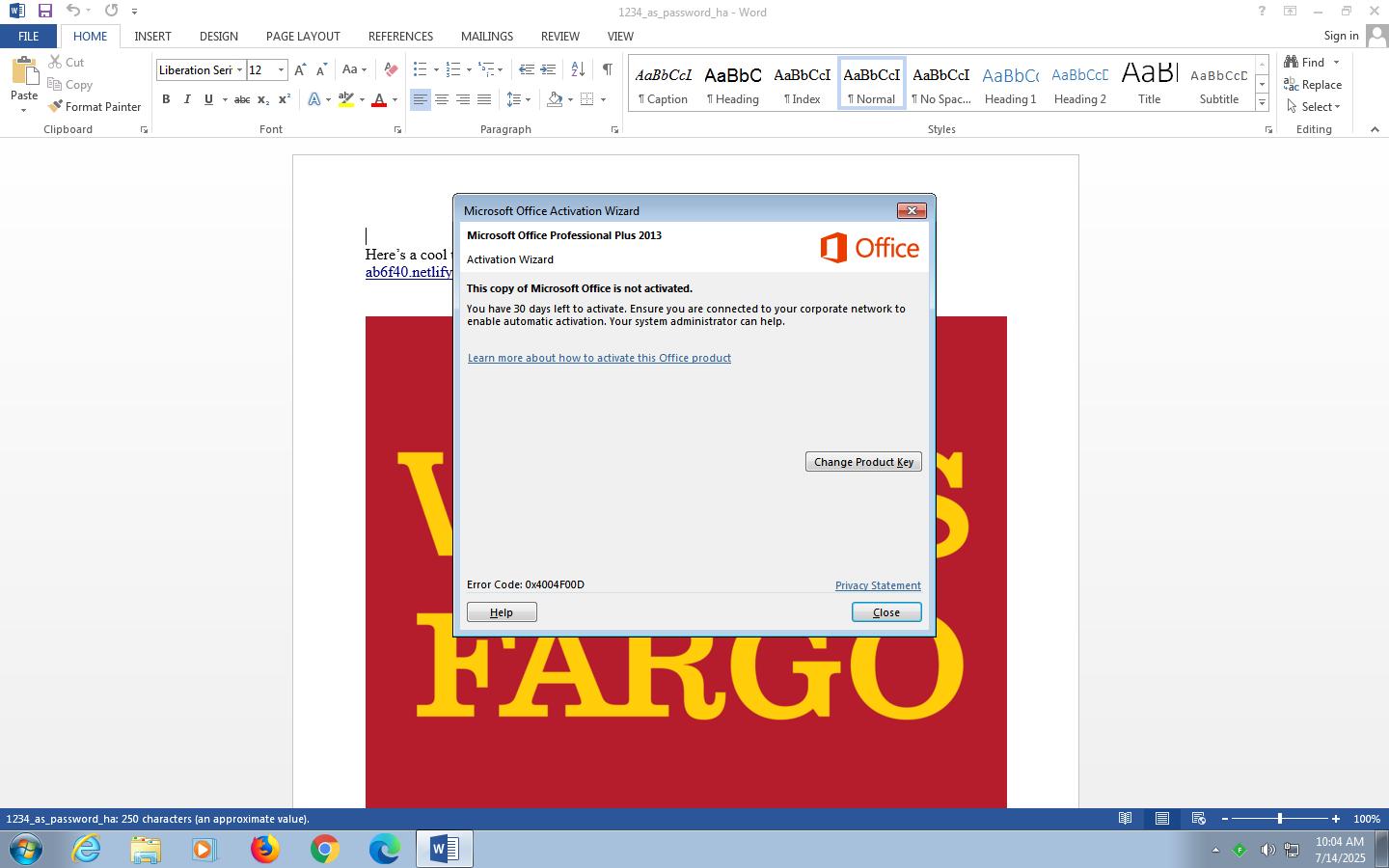Switch to the PAGE LAYOUT tab
1389x868 pixels.
[x=303, y=36]
